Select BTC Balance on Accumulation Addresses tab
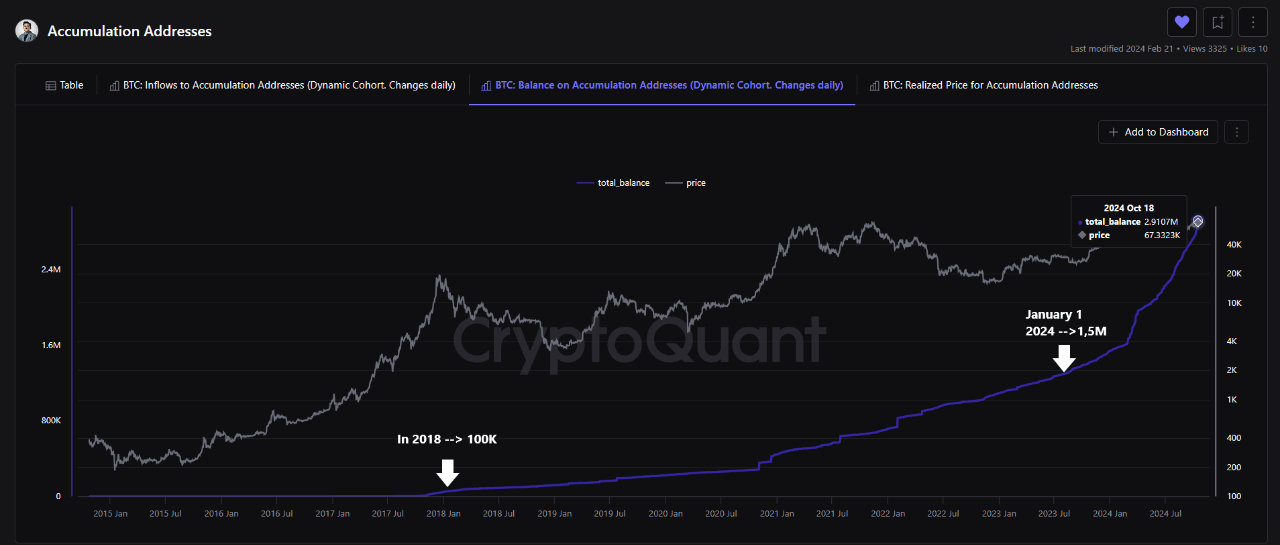This screenshot has width=1280, height=545. [x=662, y=85]
